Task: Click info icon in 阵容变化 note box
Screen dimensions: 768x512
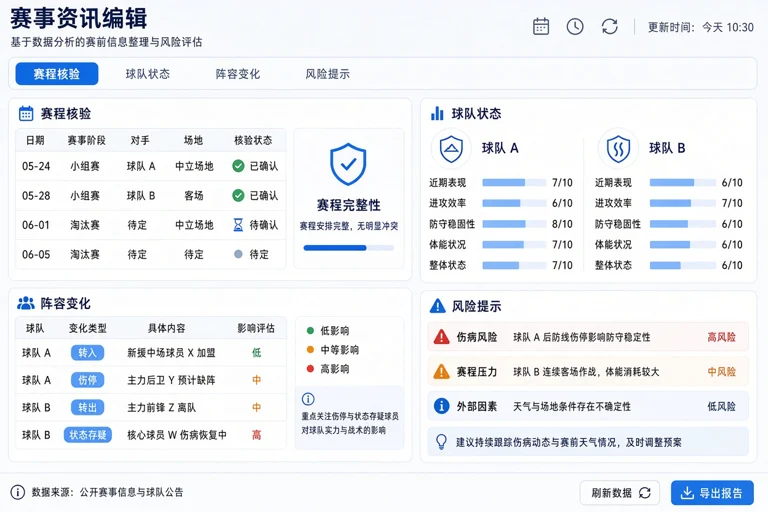Action: pyautogui.click(x=308, y=399)
